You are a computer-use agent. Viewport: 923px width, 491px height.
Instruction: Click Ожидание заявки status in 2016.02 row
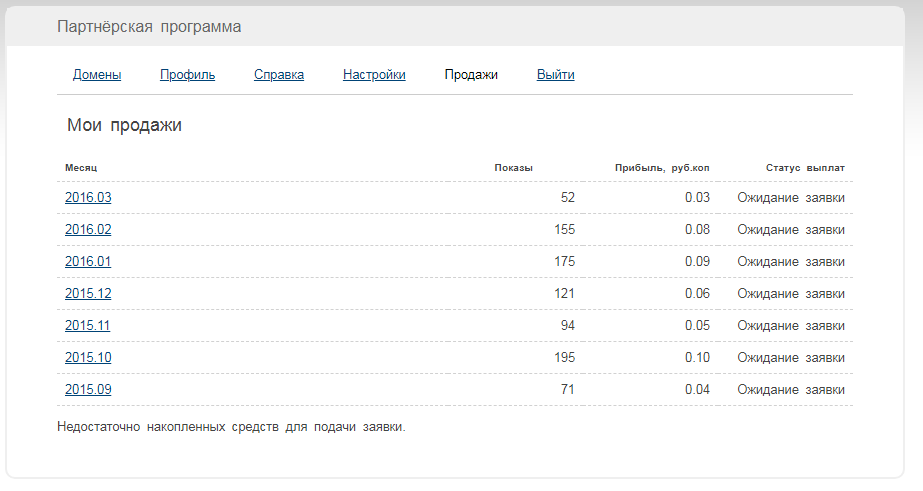[791, 230]
